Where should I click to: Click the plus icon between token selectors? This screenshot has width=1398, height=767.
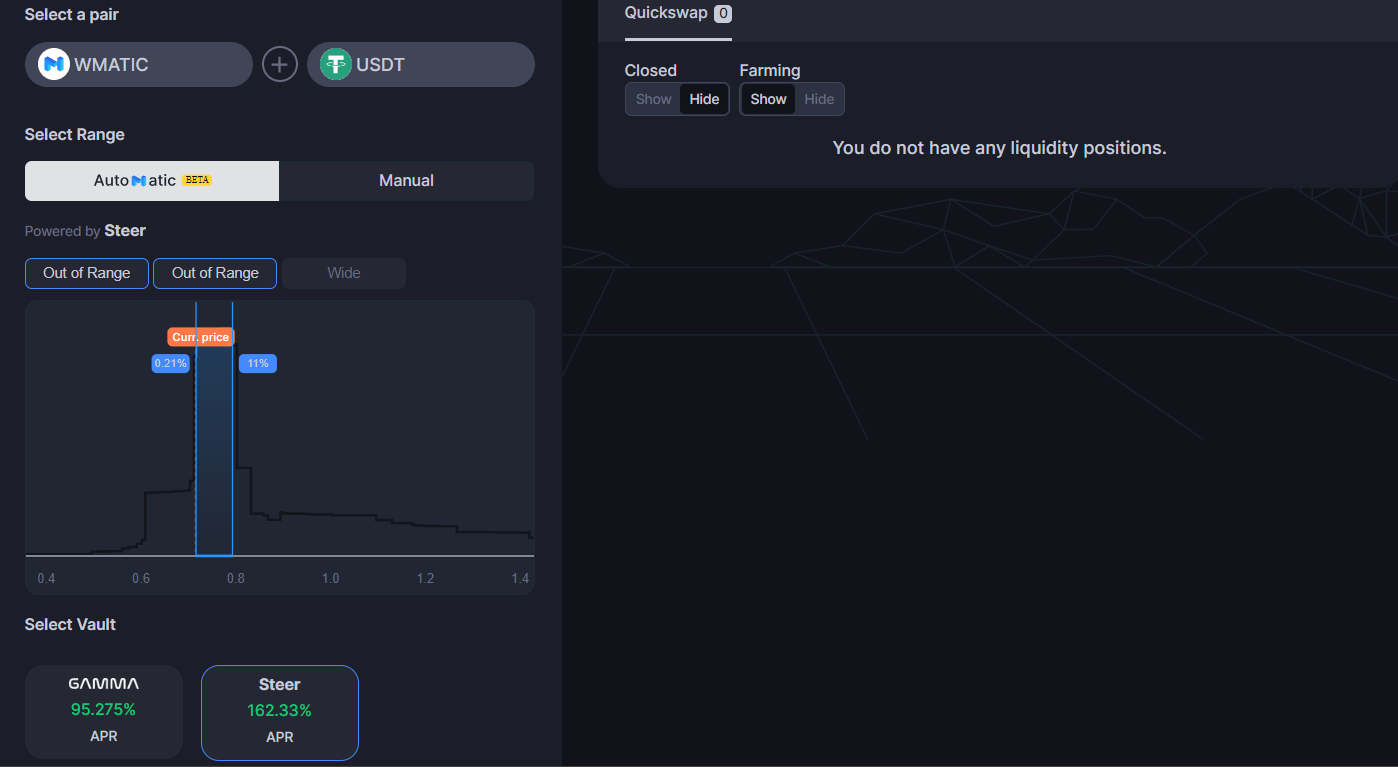point(279,64)
